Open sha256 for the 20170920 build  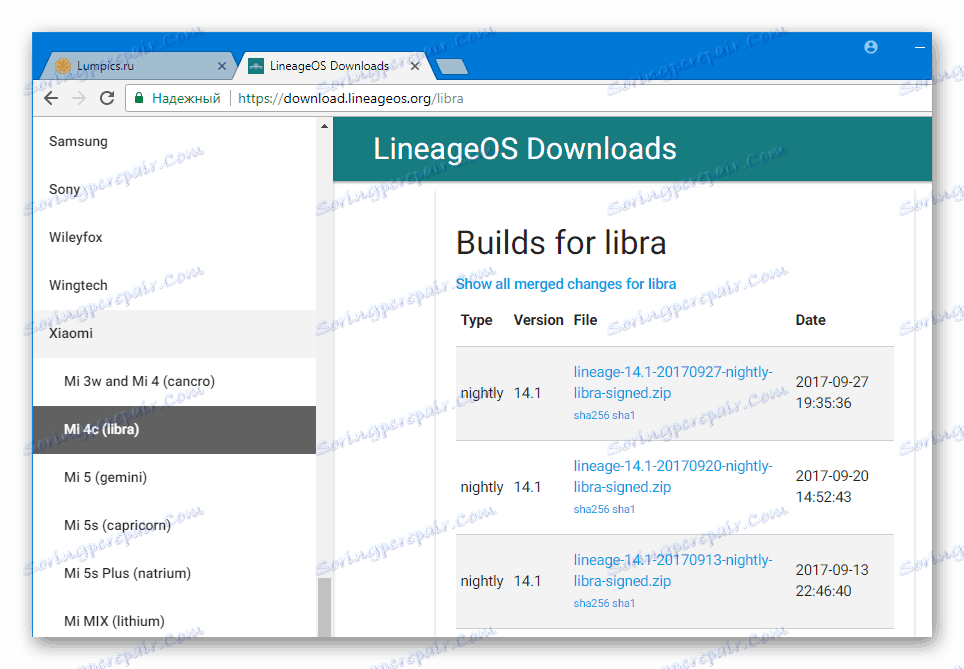point(591,510)
